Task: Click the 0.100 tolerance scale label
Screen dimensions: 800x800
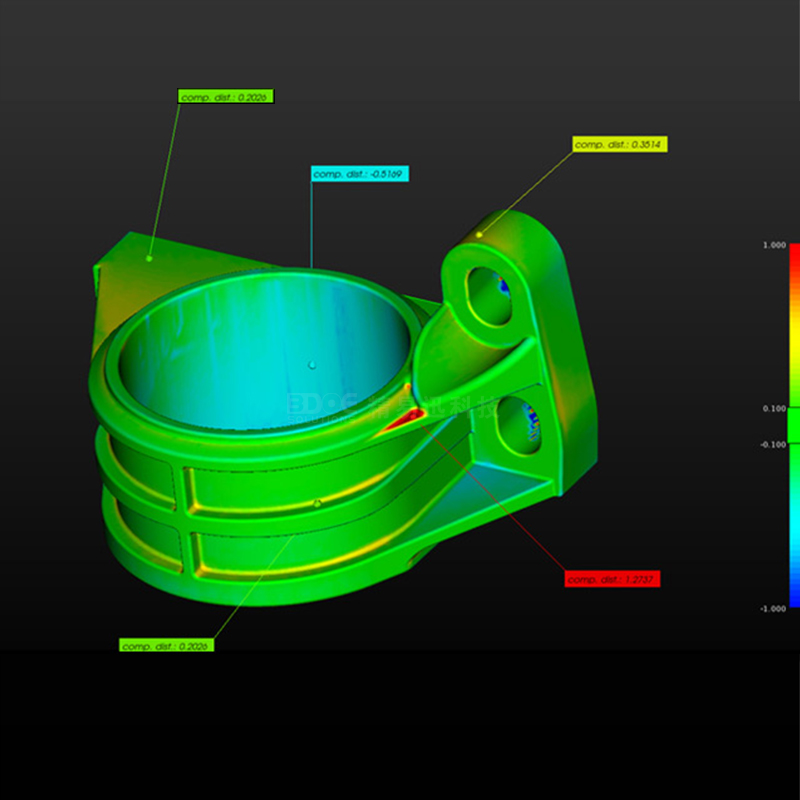Action: point(773,409)
